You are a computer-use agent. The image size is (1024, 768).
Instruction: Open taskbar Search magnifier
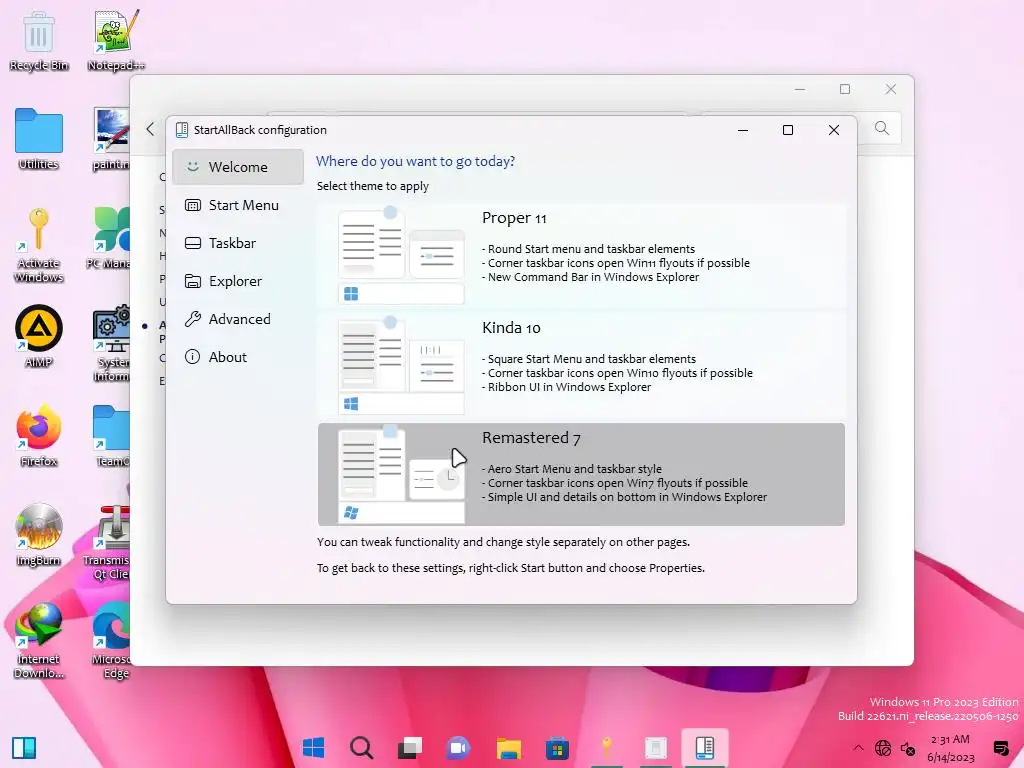coord(361,747)
